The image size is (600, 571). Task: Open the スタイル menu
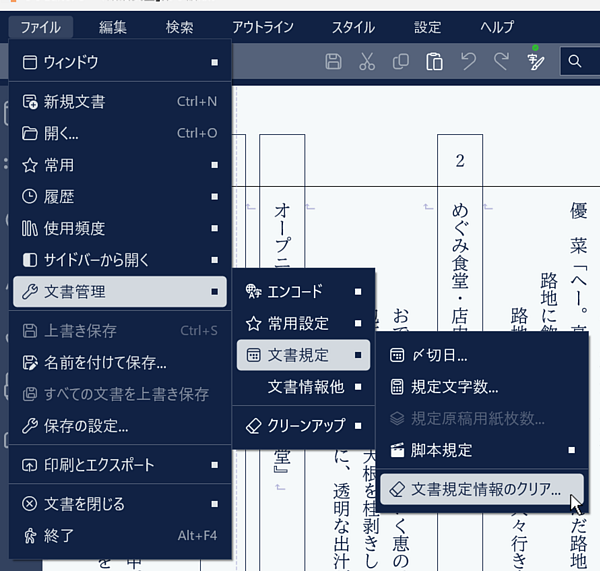point(353,27)
